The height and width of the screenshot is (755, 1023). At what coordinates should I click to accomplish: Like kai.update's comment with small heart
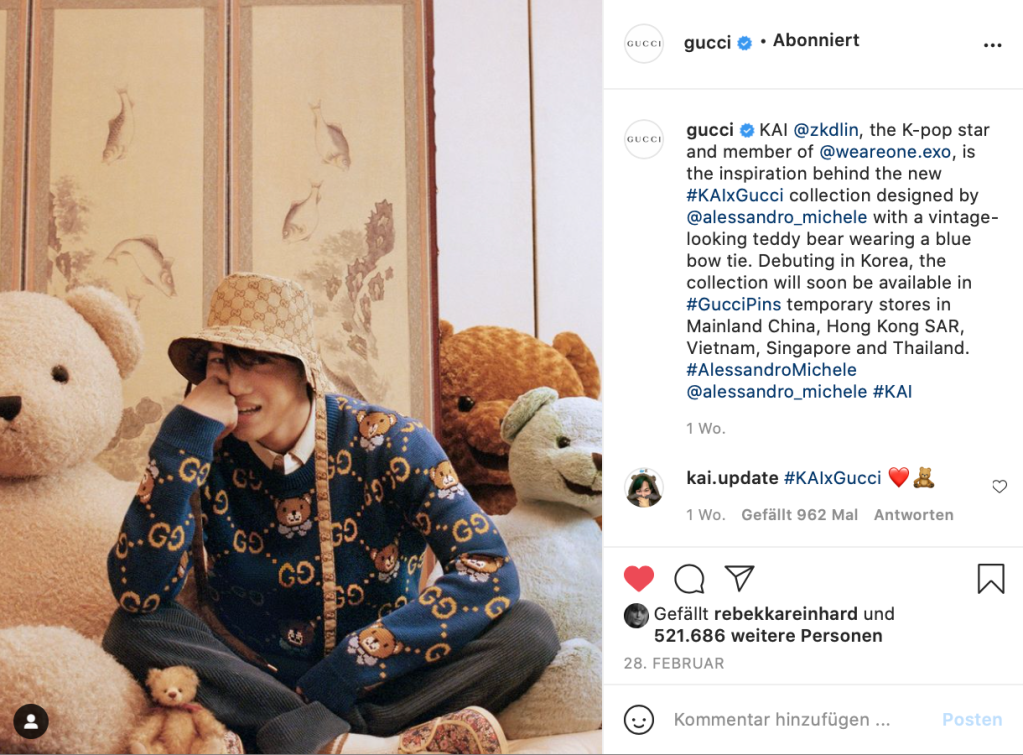coord(999,486)
